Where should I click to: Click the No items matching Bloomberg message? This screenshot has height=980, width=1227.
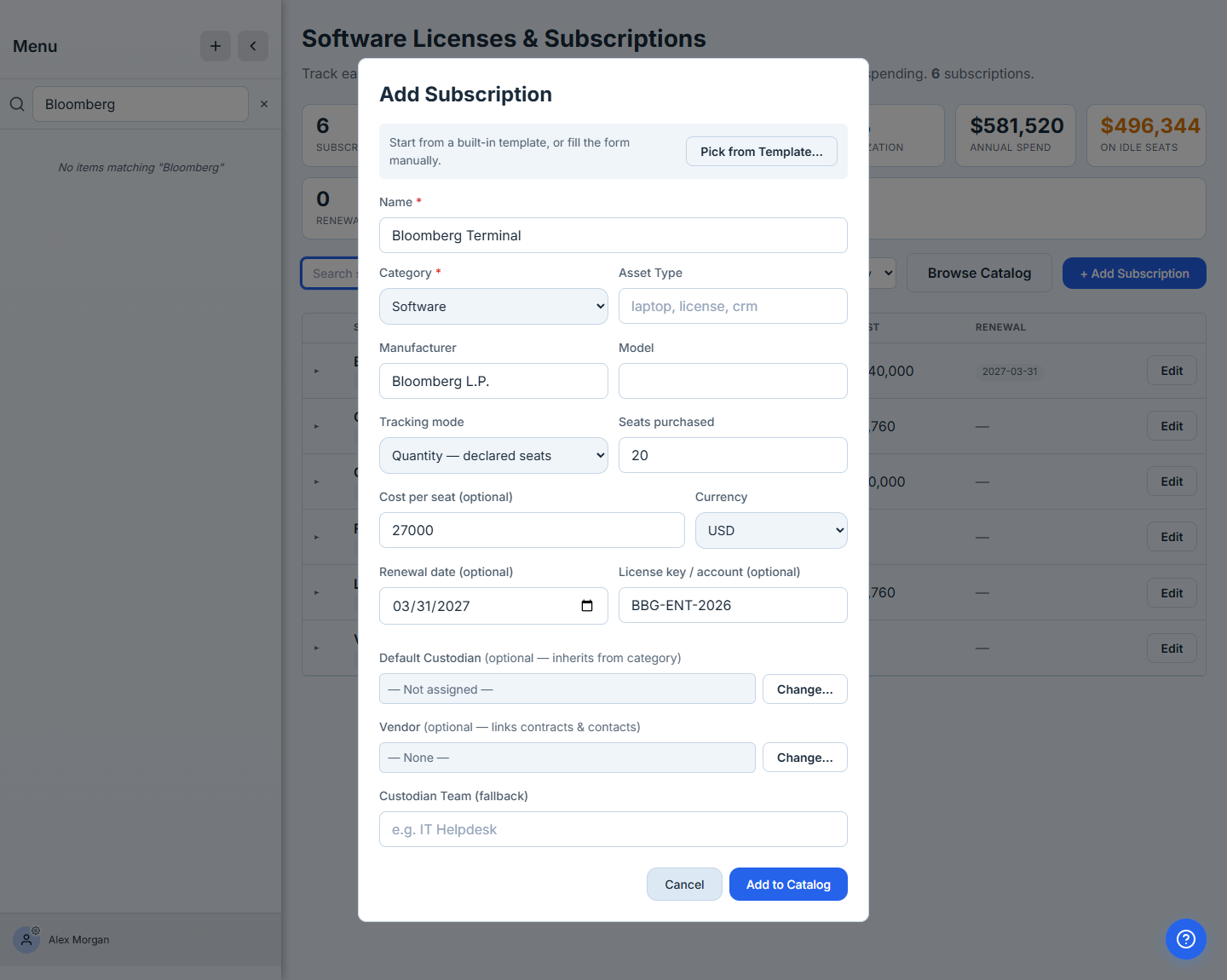[x=141, y=167]
